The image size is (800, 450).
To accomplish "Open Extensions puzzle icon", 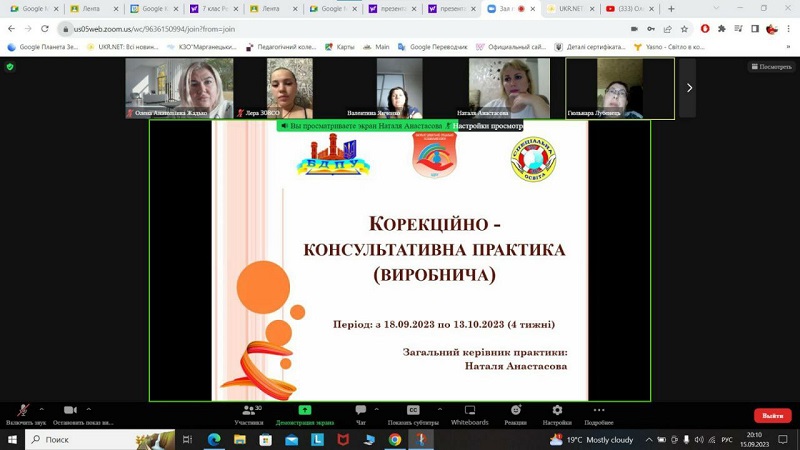I will click(x=721, y=29).
